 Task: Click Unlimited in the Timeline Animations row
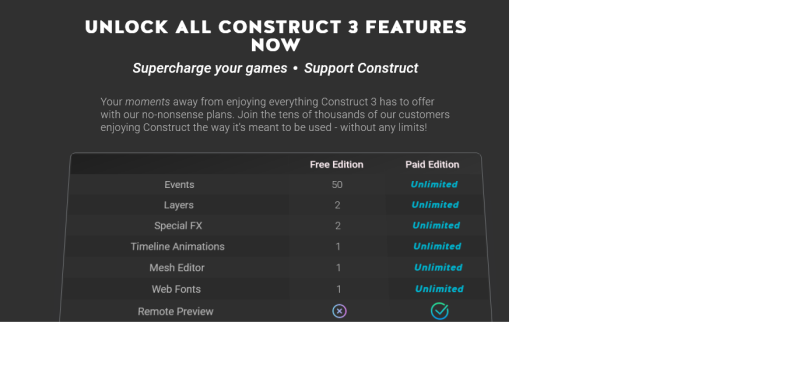tap(437, 246)
